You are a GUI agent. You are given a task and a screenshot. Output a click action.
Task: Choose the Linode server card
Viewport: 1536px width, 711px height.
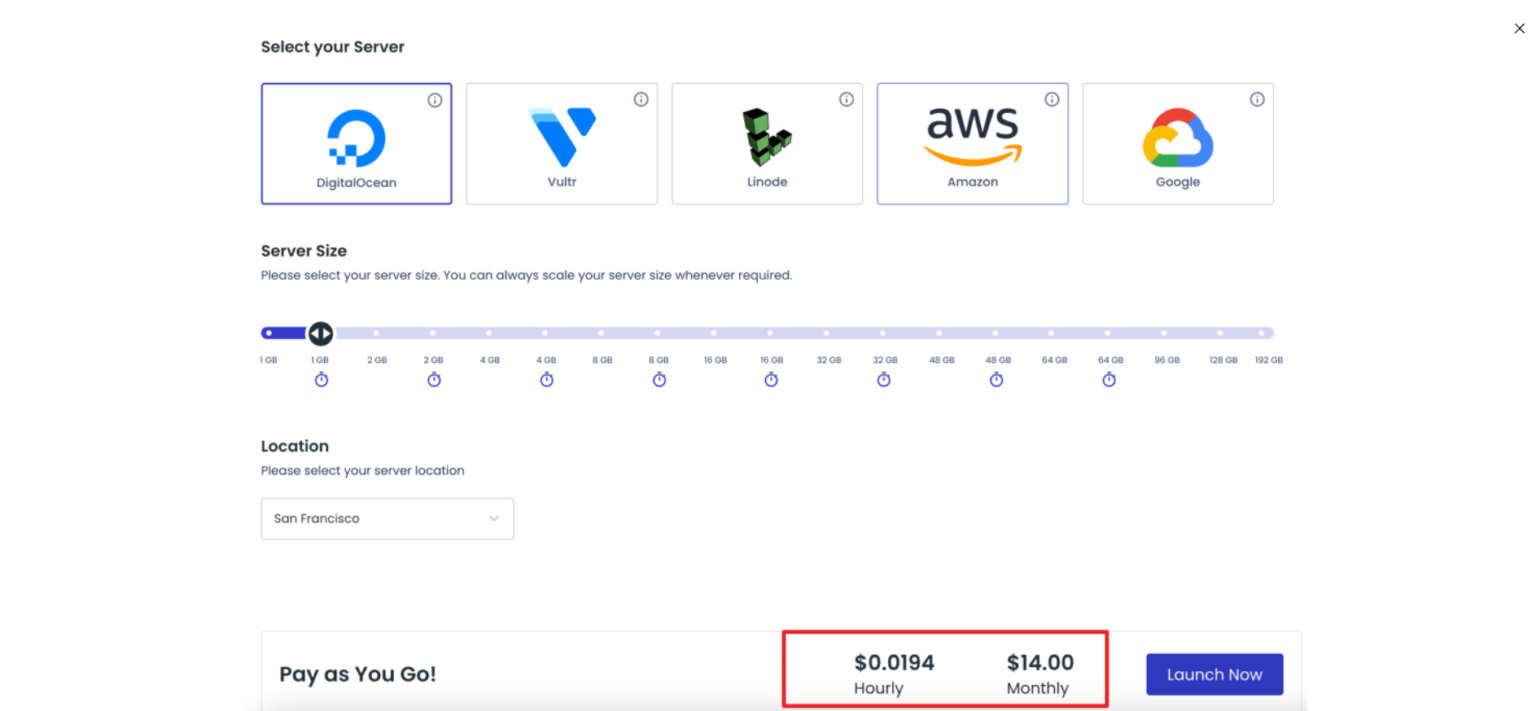pos(767,144)
